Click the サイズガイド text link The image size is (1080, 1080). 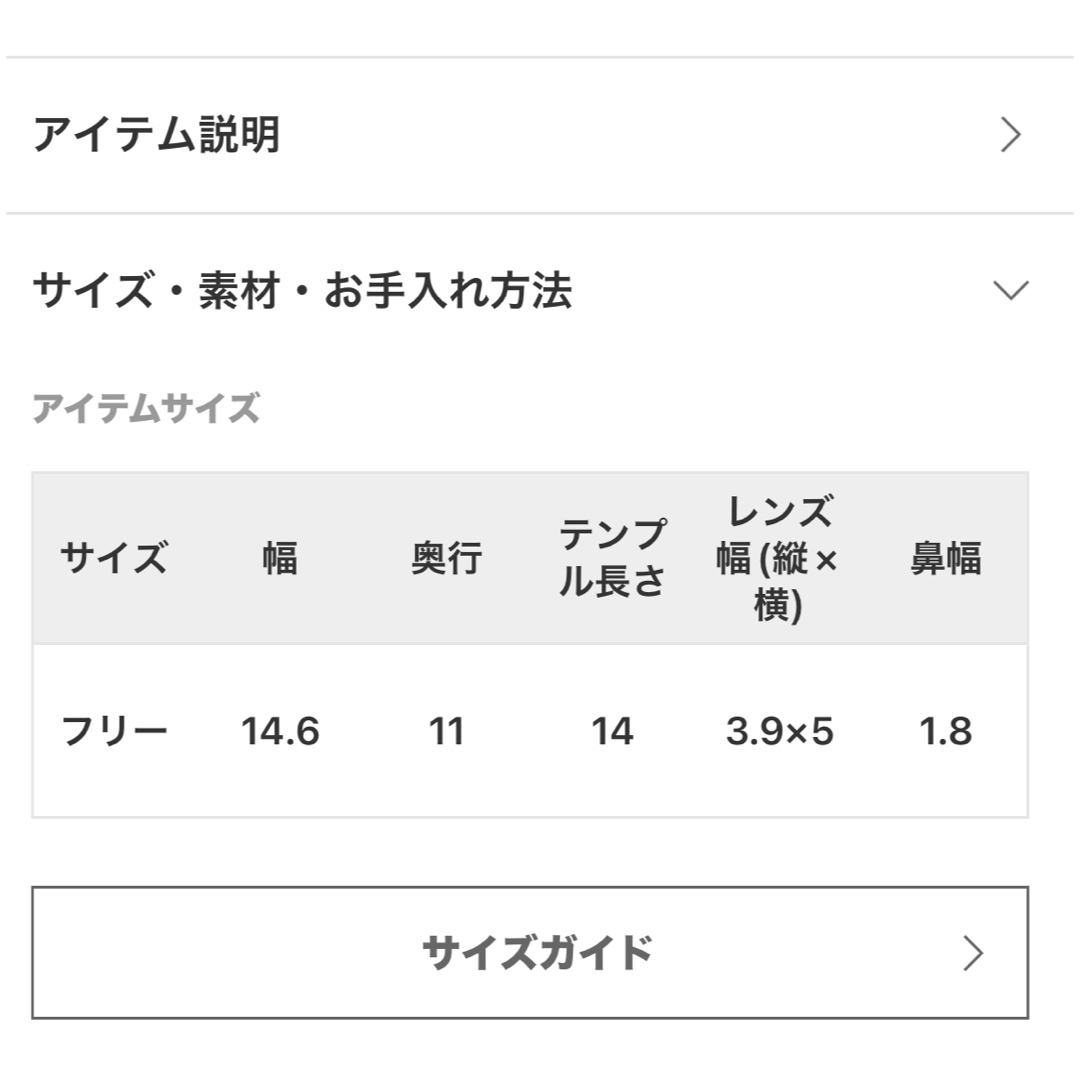tap(537, 953)
